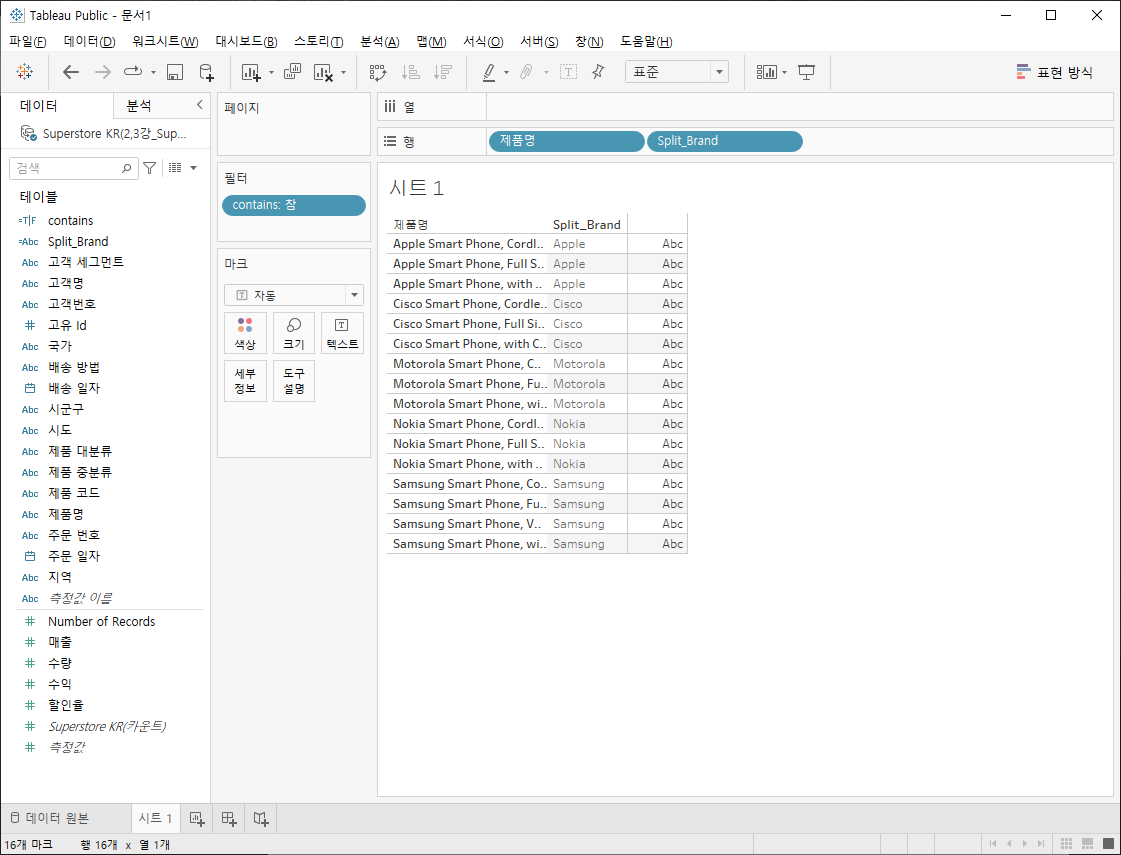The height and width of the screenshot is (855, 1121).
Task: Click the New story tab icon
Action: tap(261, 819)
